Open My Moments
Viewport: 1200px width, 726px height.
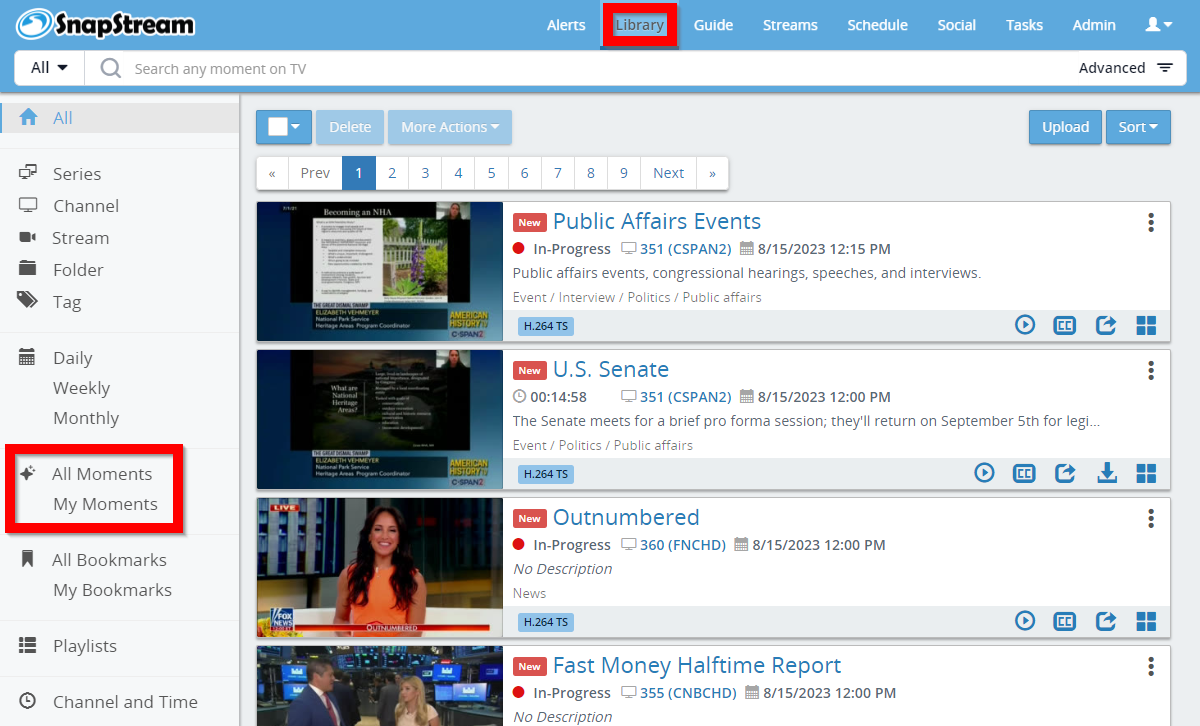coord(105,504)
